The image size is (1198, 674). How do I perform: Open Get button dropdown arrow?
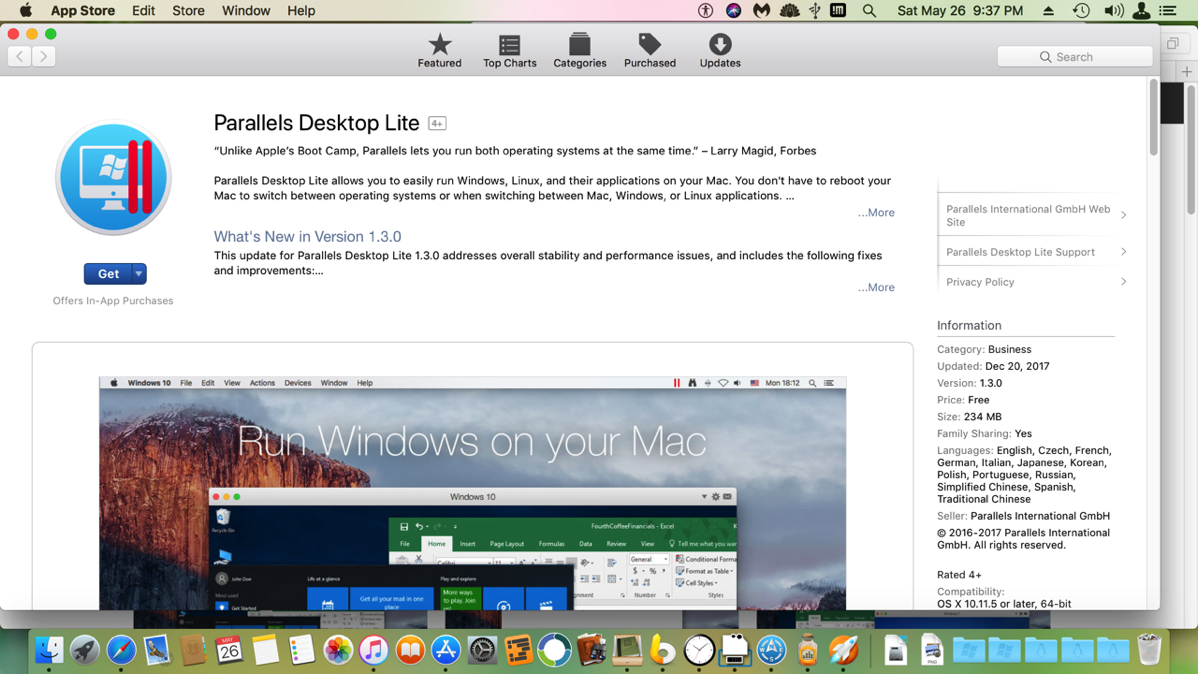138,274
